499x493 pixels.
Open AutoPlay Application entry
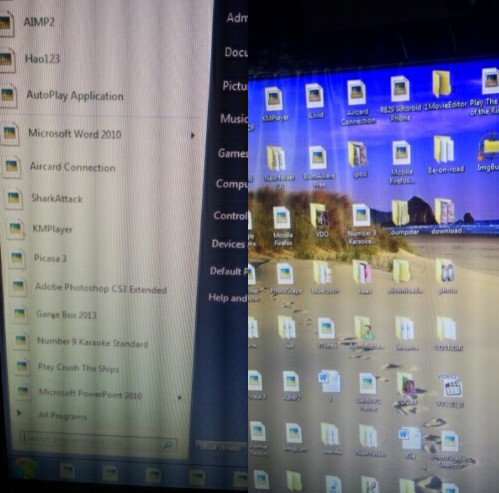point(74,96)
